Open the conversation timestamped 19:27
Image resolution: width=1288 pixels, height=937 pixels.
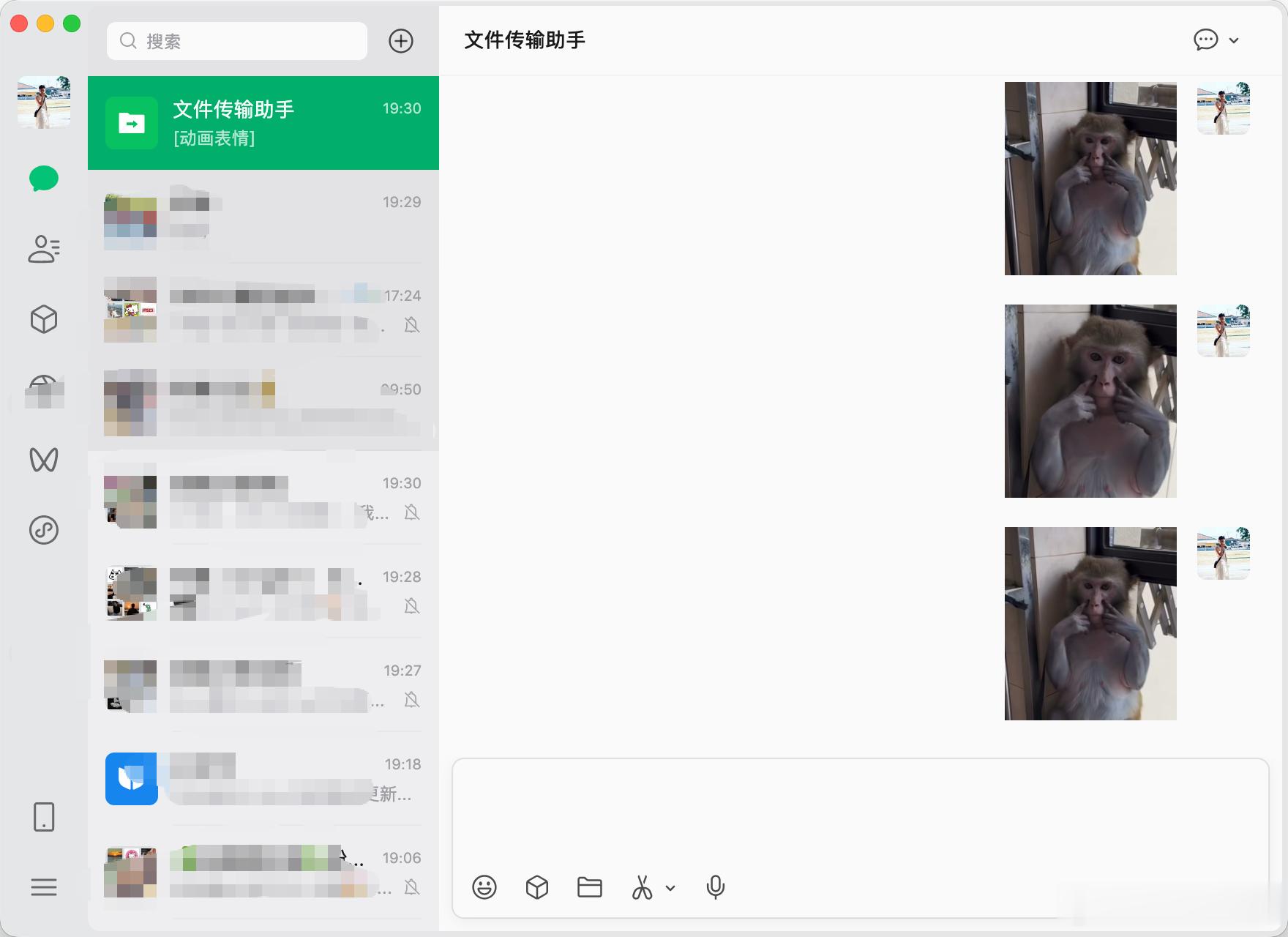click(263, 685)
